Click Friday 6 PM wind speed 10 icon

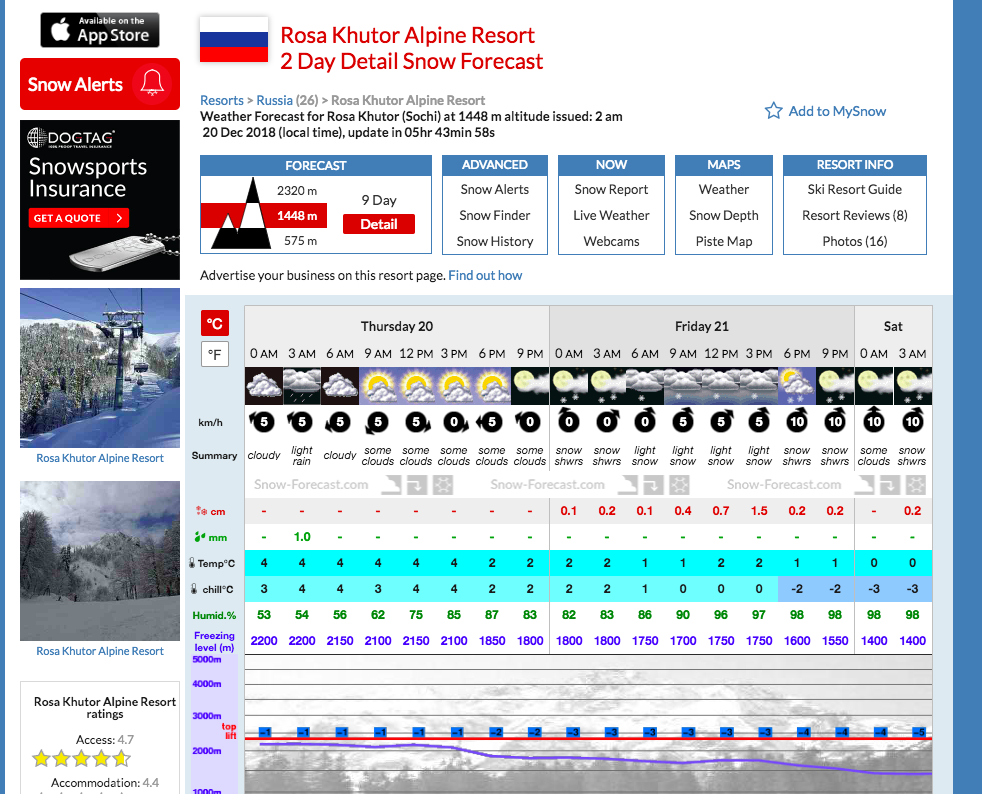(x=797, y=421)
